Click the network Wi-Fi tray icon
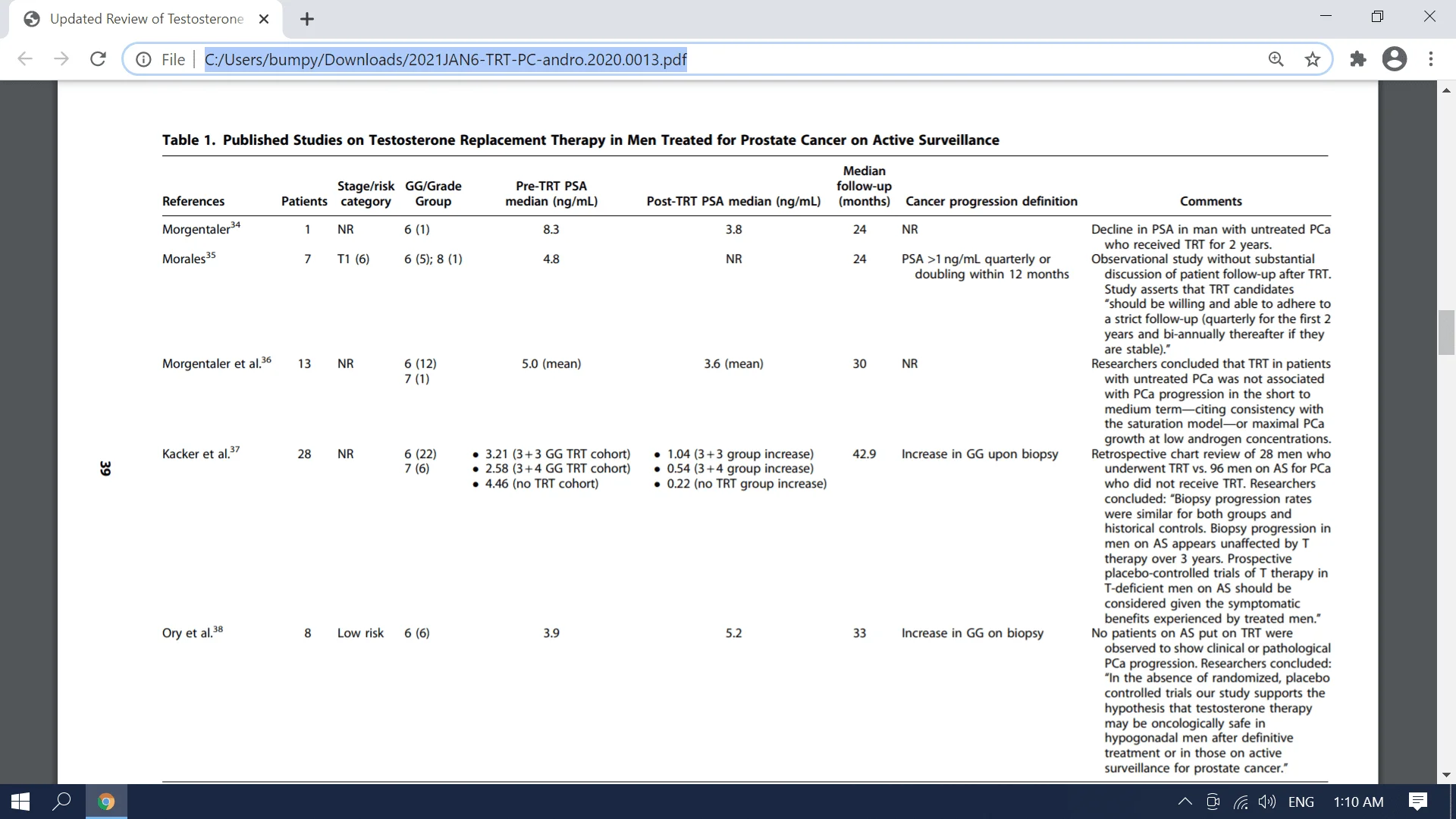The width and height of the screenshot is (1456, 819). [1241, 802]
